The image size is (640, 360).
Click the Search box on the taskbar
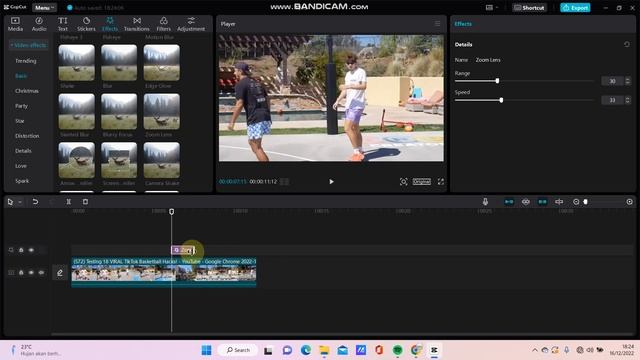238,350
